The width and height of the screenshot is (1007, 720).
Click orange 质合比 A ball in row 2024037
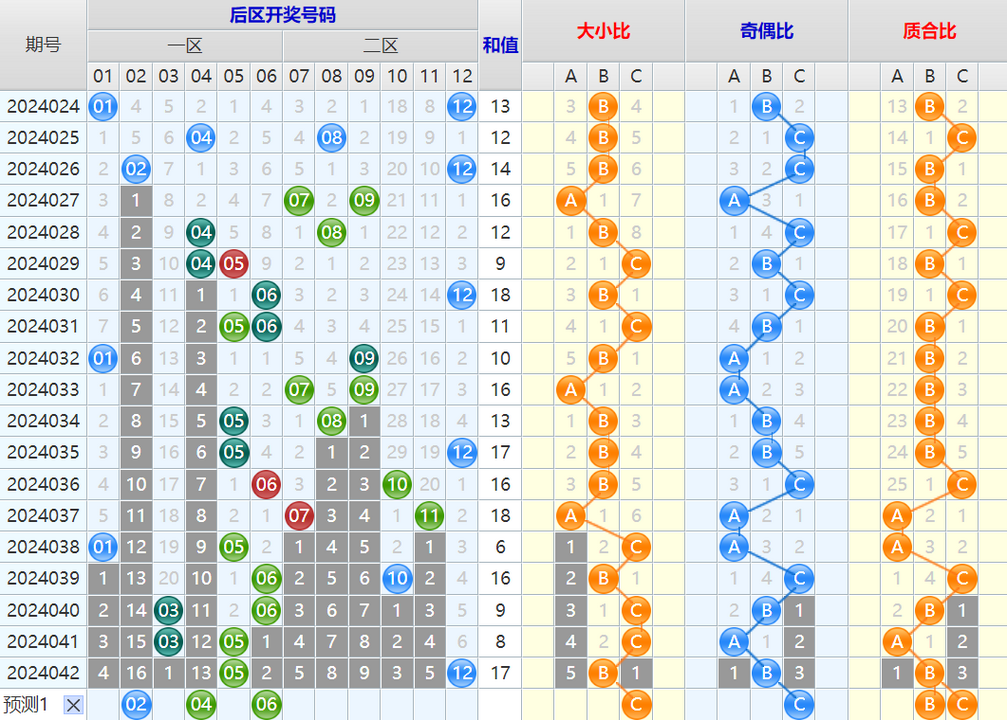coord(897,515)
